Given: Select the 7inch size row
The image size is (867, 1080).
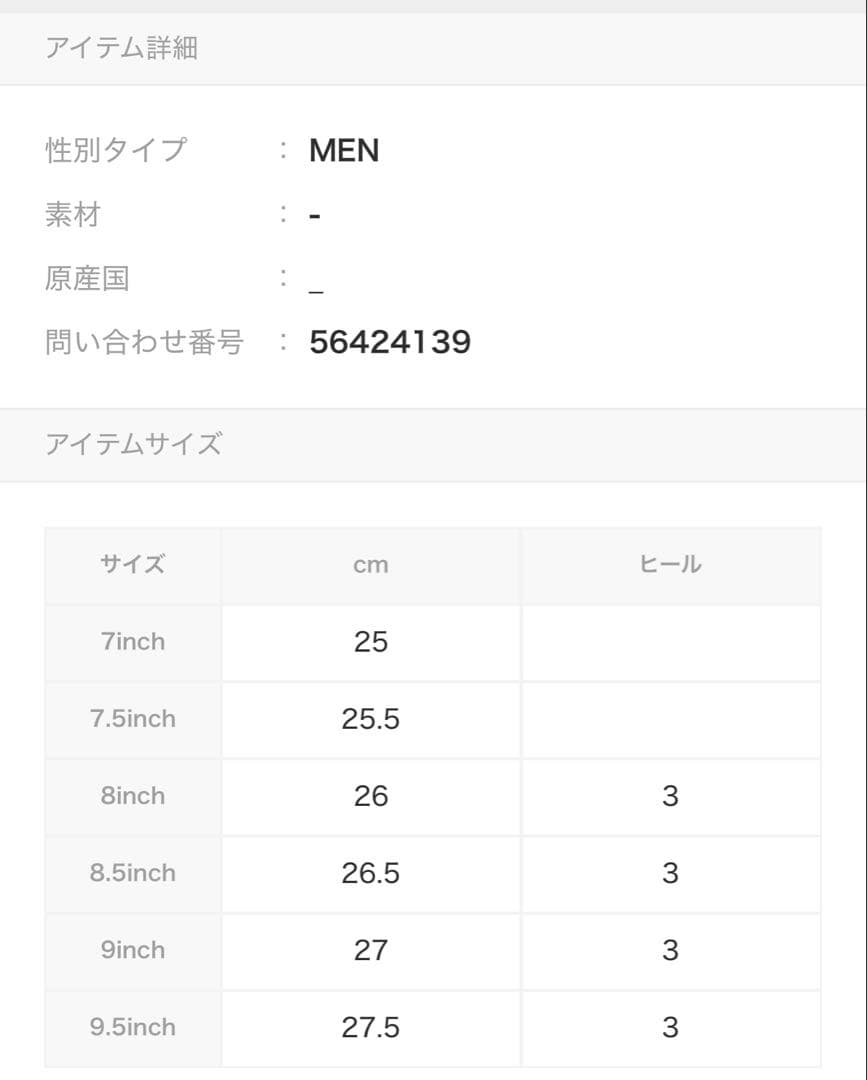Looking at the screenshot, I should click(x=133, y=642).
